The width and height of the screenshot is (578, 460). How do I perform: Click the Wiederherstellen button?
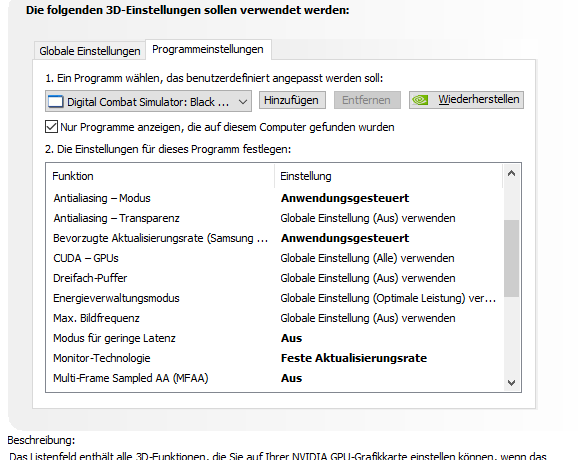coord(466,100)
